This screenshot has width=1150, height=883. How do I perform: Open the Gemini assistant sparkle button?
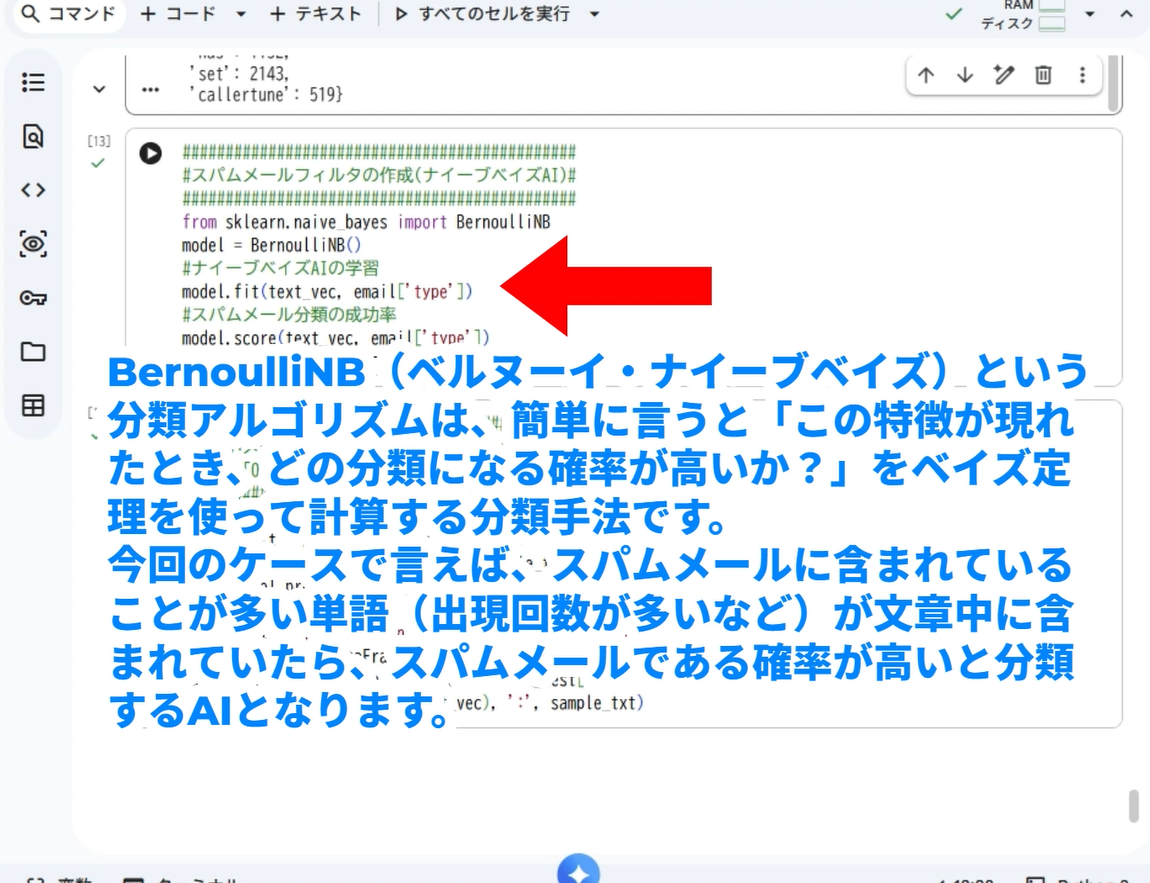click(x=579, y=871)
